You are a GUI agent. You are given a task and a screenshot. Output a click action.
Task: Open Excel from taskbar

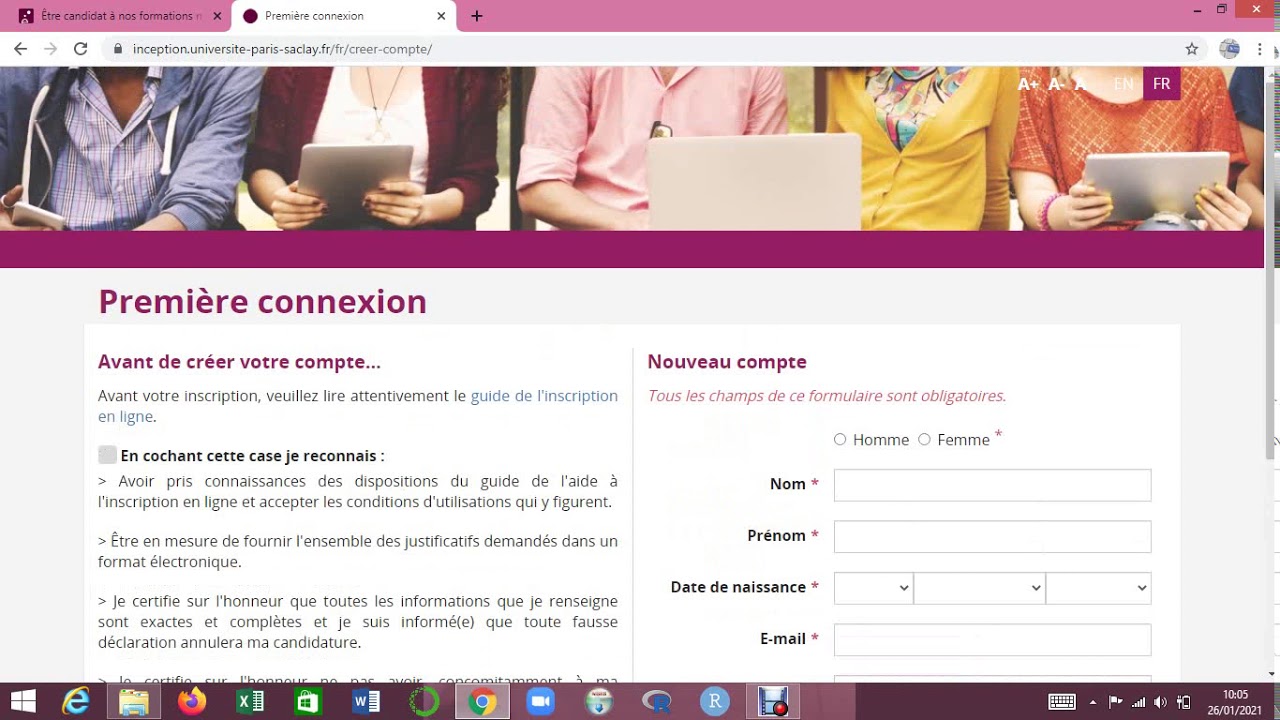tap(250, 701)
